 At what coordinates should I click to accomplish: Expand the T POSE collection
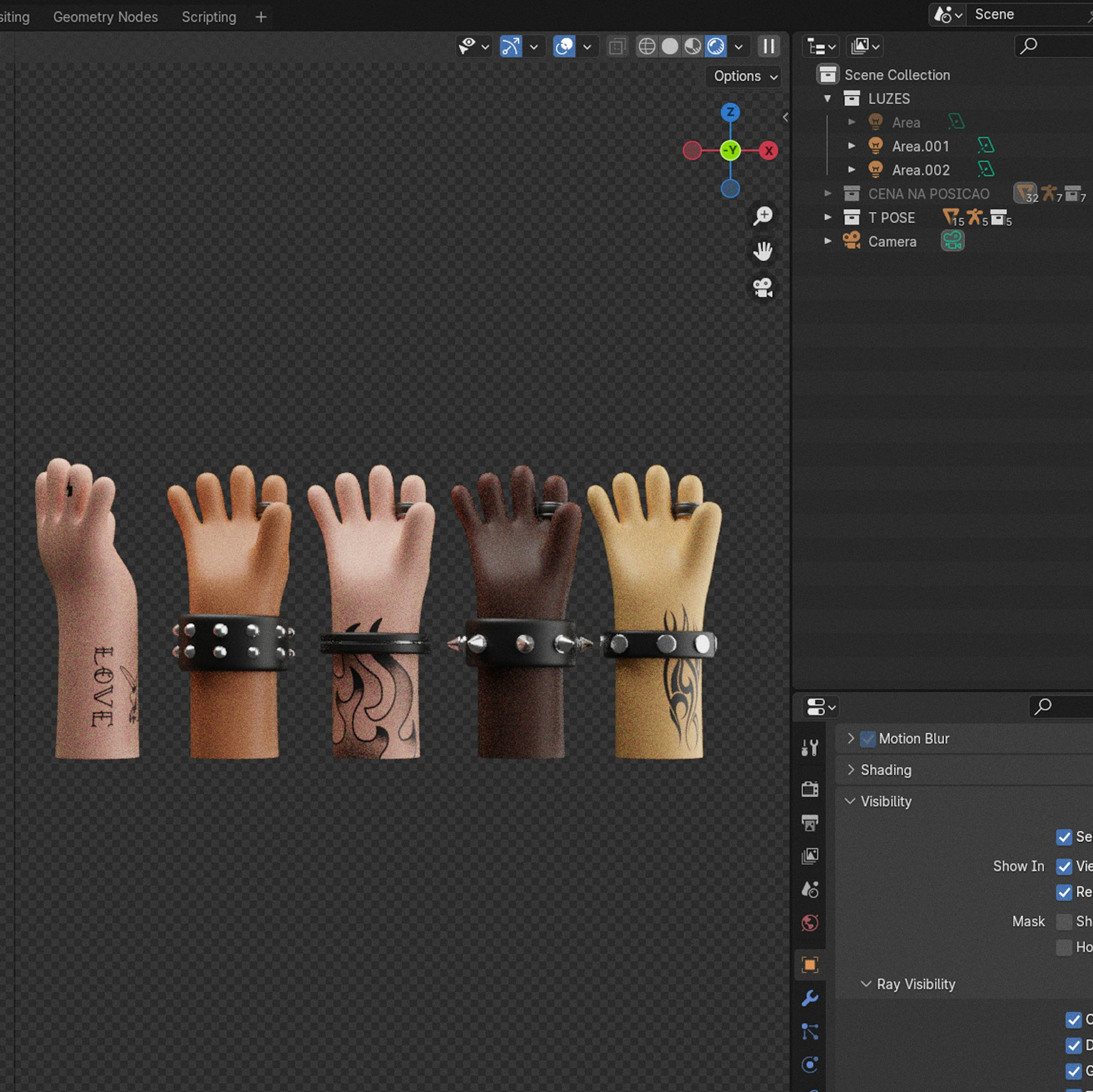pos(827,218)
